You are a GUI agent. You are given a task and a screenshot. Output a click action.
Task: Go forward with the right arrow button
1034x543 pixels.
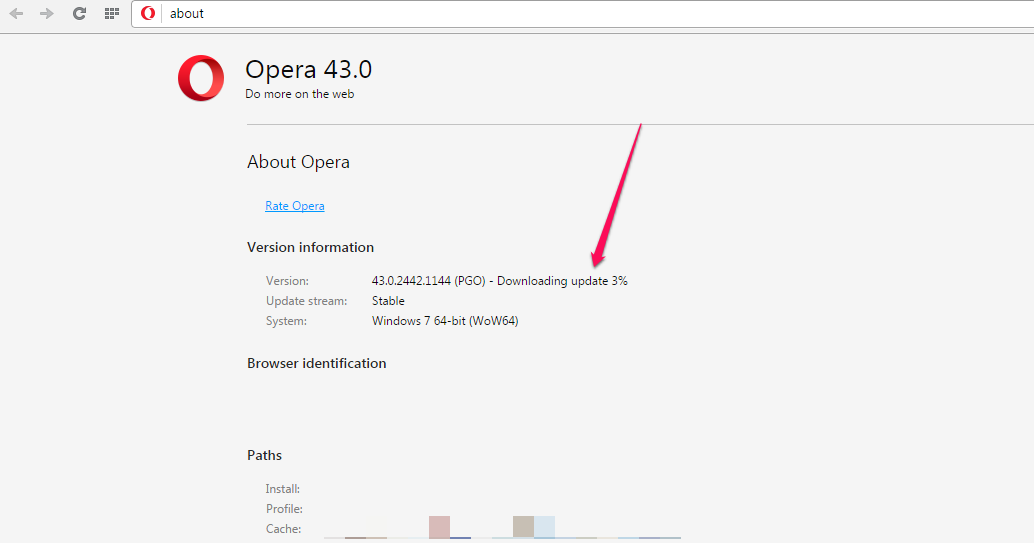click(46, 13)
